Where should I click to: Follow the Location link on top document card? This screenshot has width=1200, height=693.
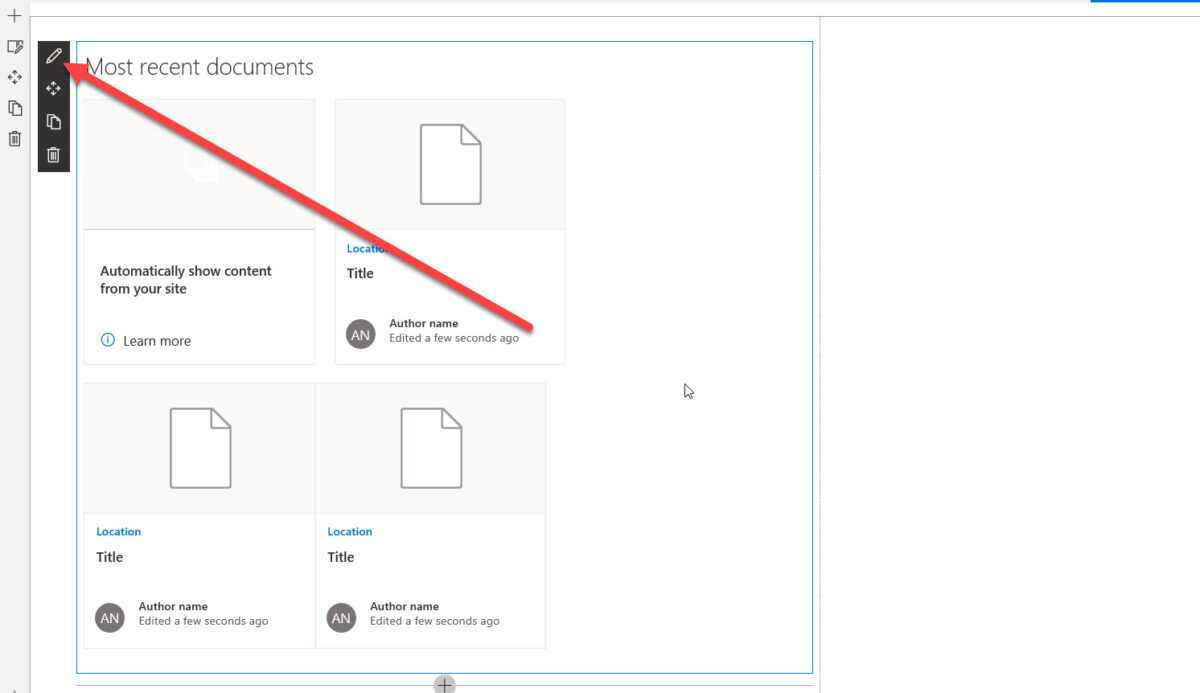point(367,248)
